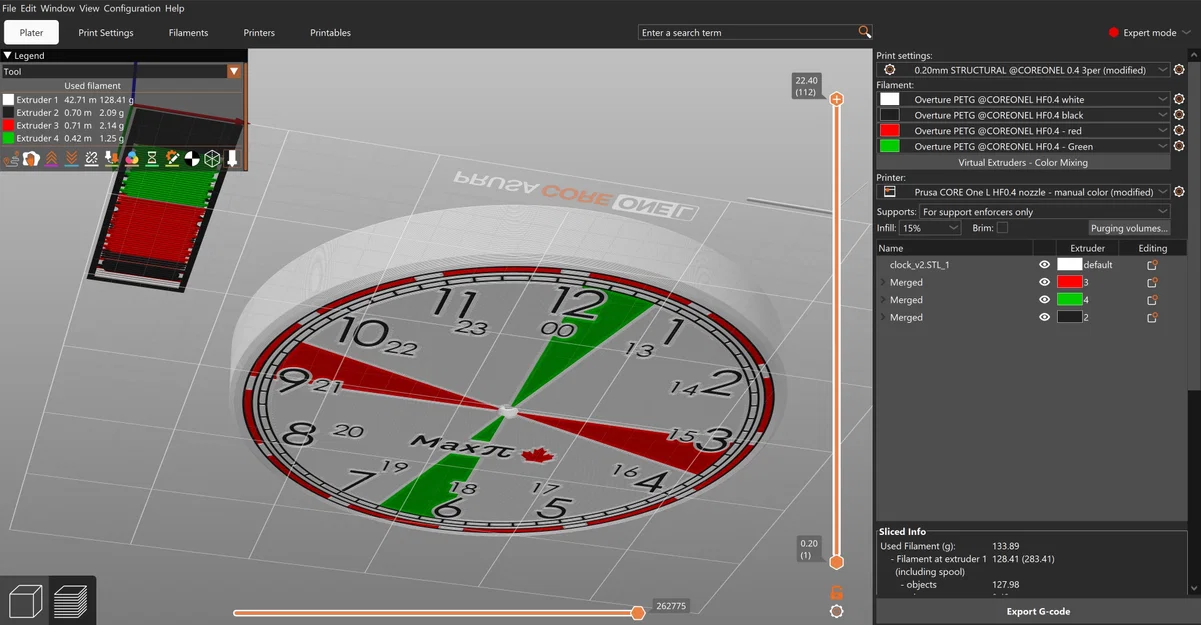Edit black filament preset gear icon
This screenshot has width=1201, height=625.
pos(1179,115)
